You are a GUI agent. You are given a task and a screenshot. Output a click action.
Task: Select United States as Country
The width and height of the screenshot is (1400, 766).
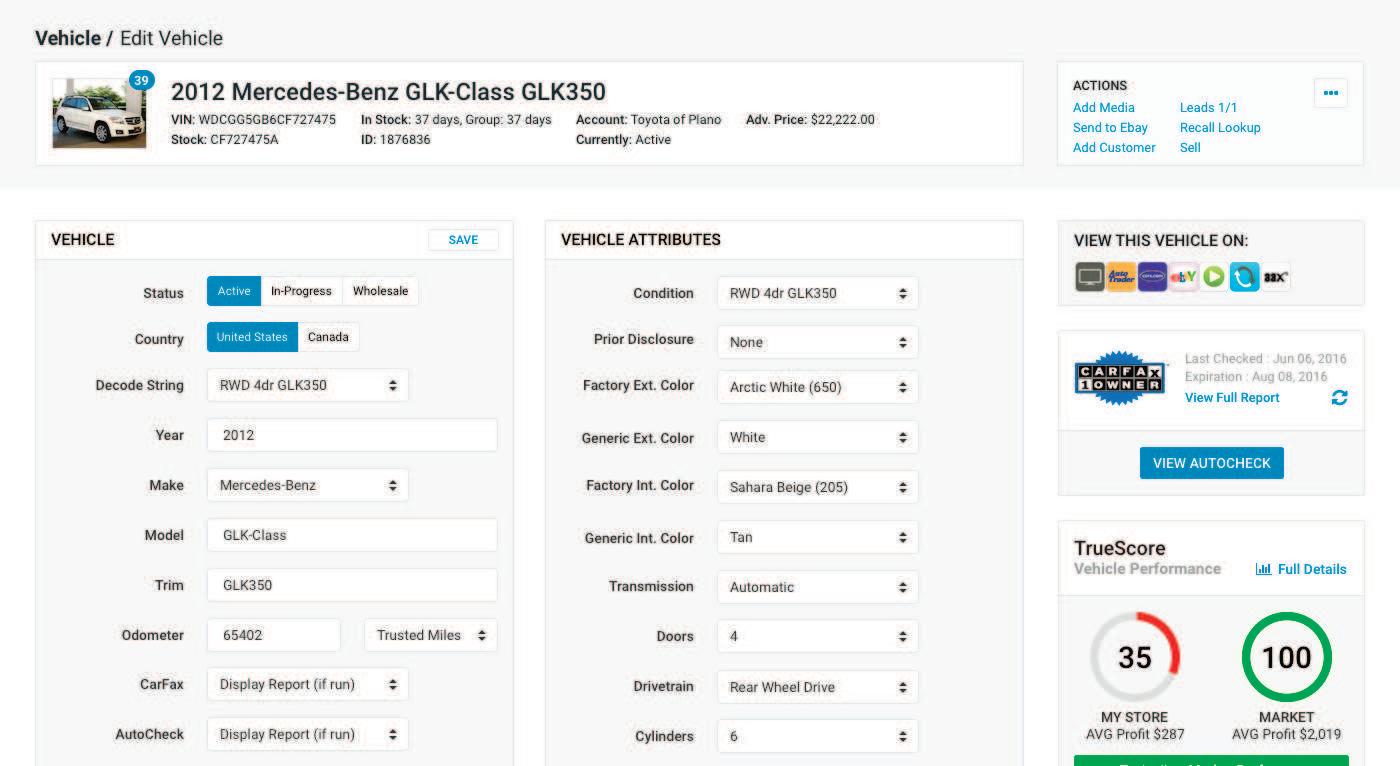click(252, 337)
